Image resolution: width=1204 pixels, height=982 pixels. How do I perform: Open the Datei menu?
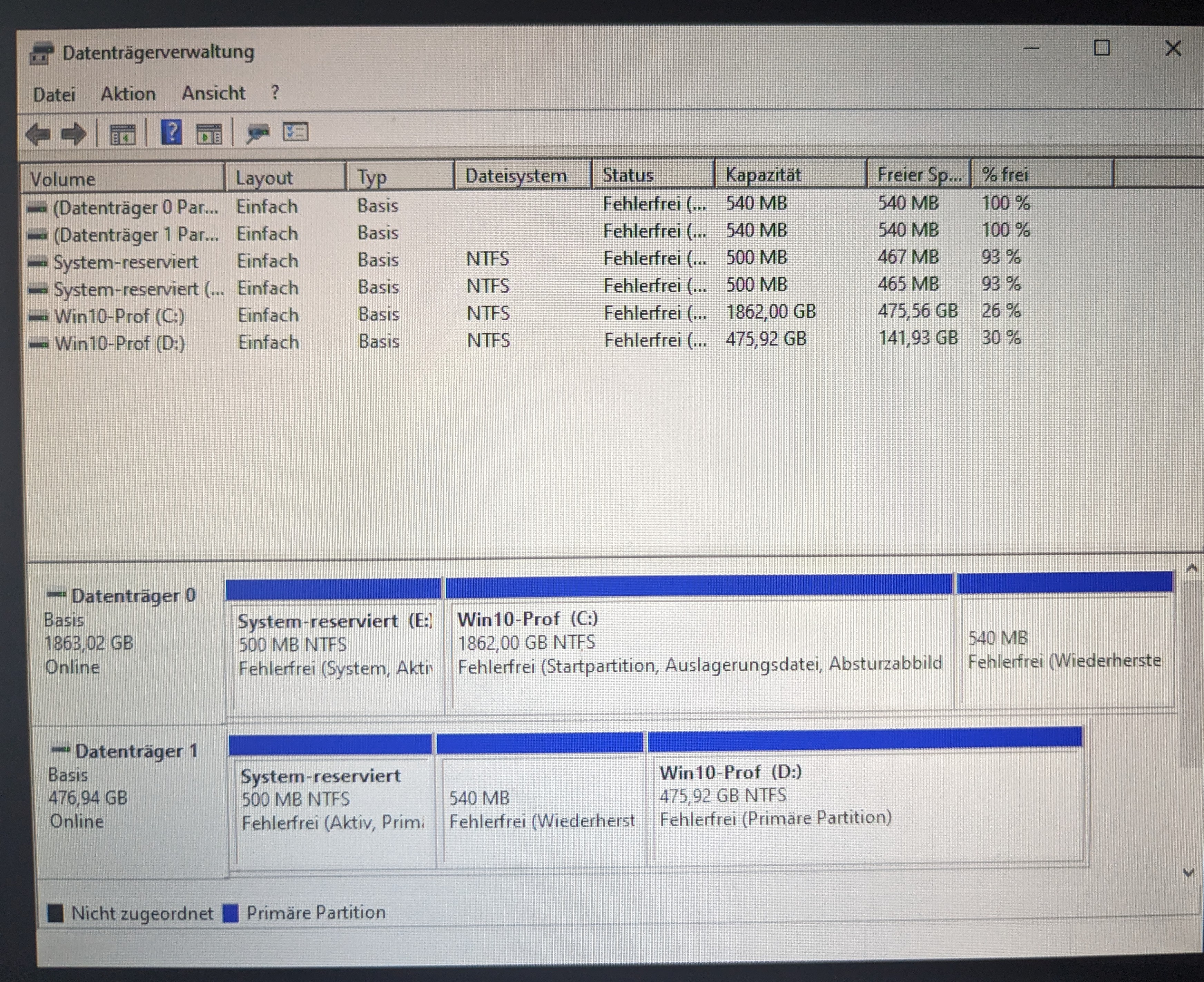[54, 95]
